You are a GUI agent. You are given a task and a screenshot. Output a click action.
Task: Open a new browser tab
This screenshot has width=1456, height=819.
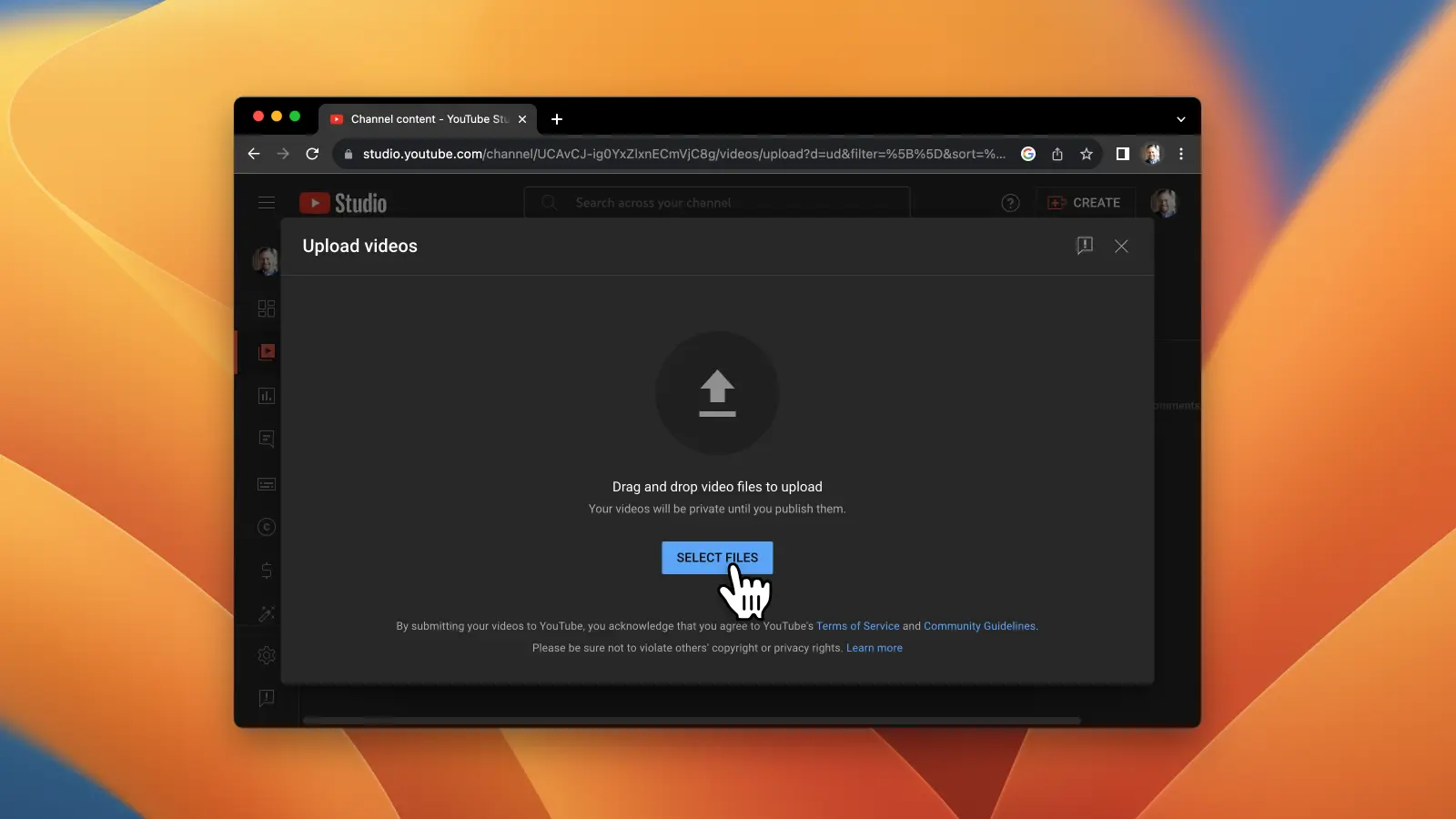pyautogui.click(x=557, y=119)
